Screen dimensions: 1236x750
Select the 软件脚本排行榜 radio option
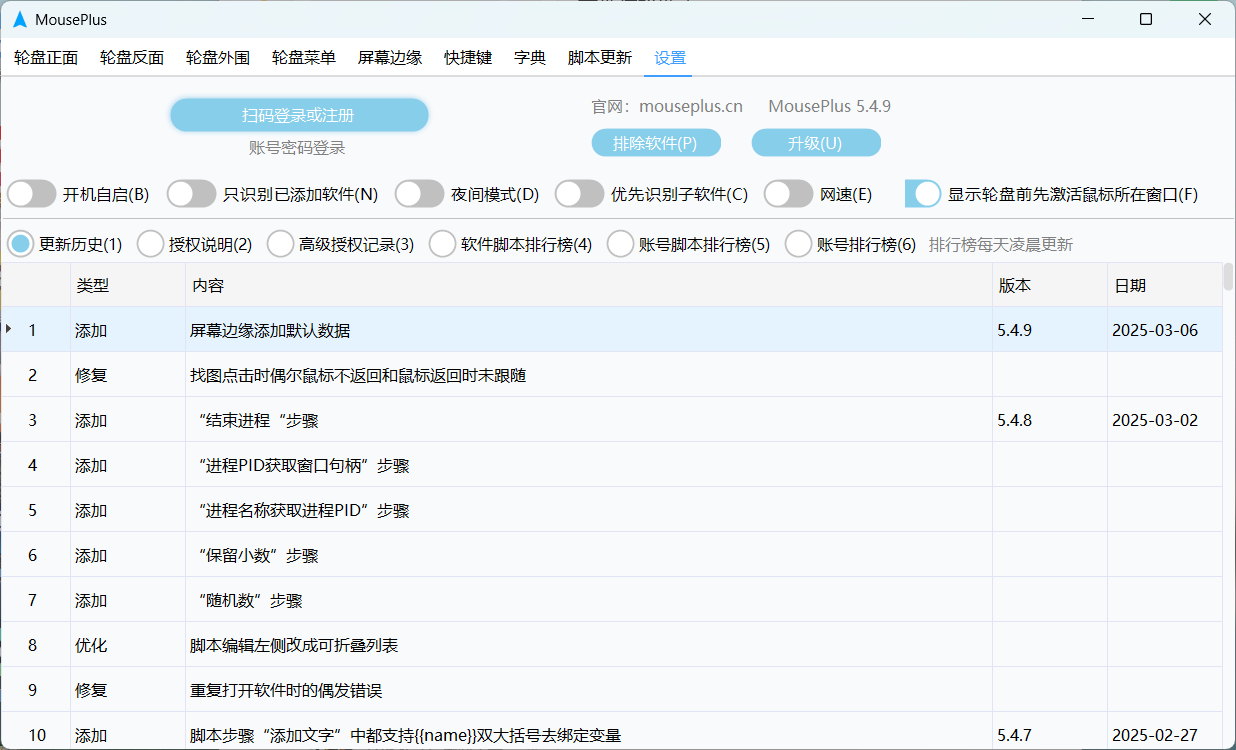coord(442,244)
